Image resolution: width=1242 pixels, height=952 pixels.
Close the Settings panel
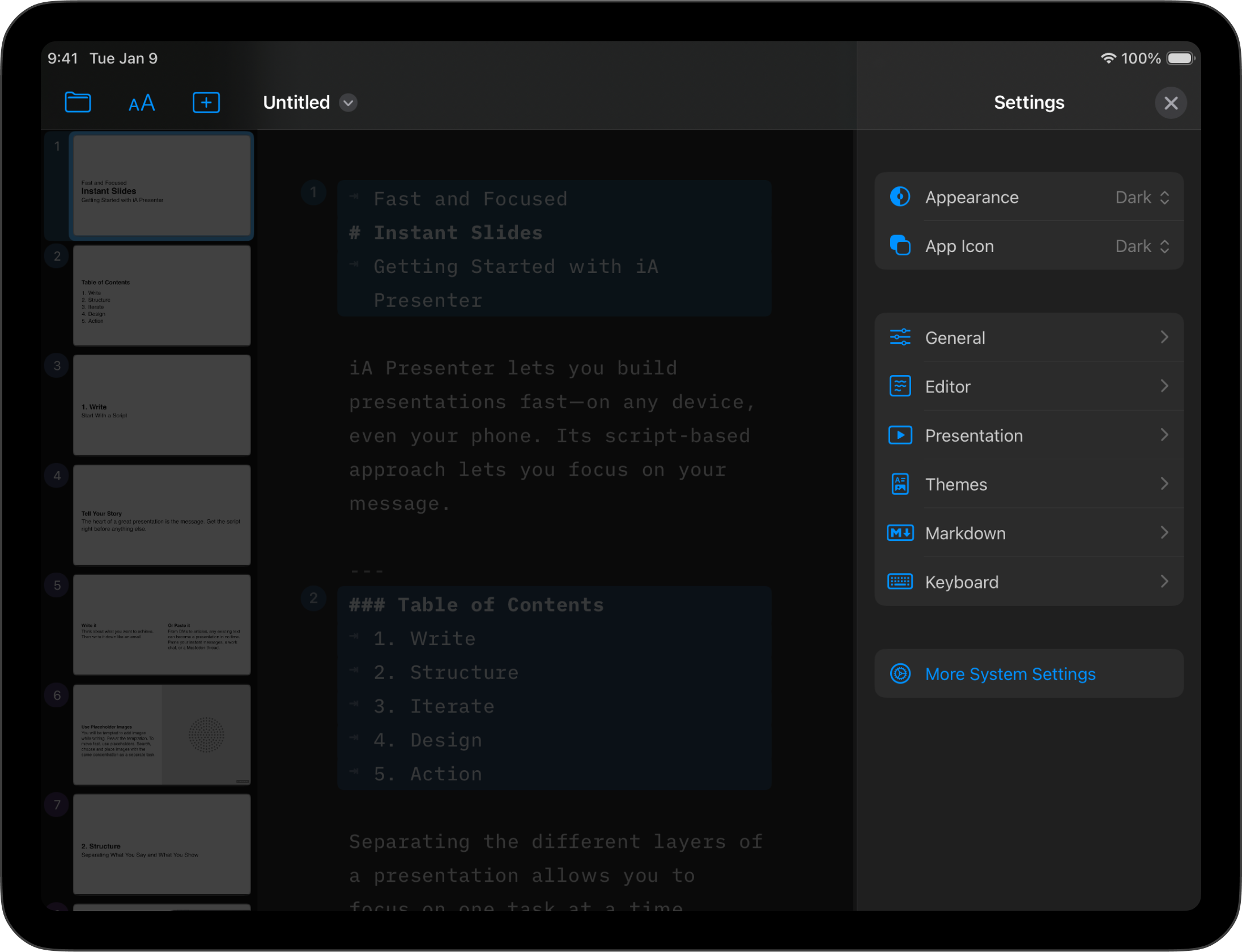(1171, 103)
